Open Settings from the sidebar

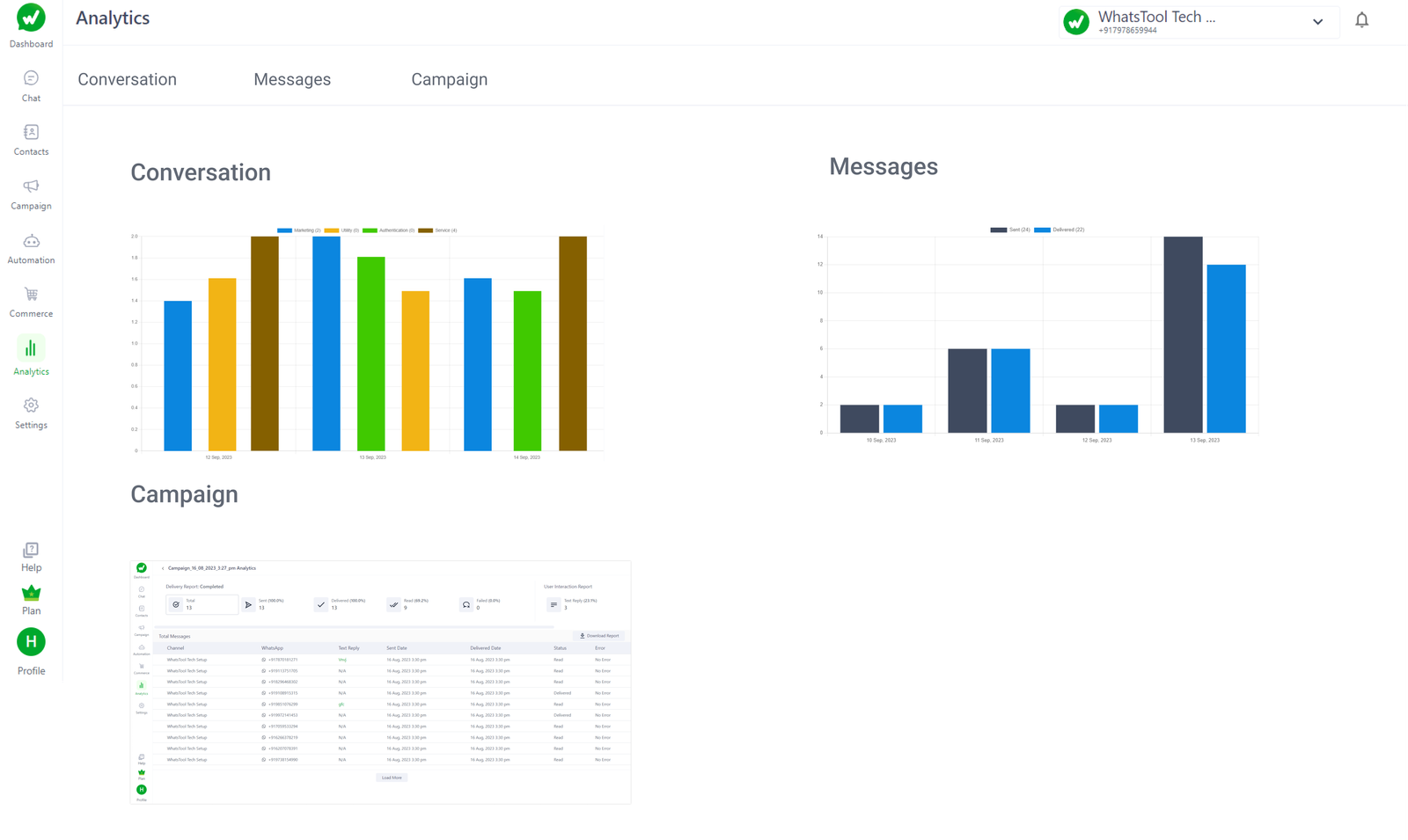tap(30, 410)
